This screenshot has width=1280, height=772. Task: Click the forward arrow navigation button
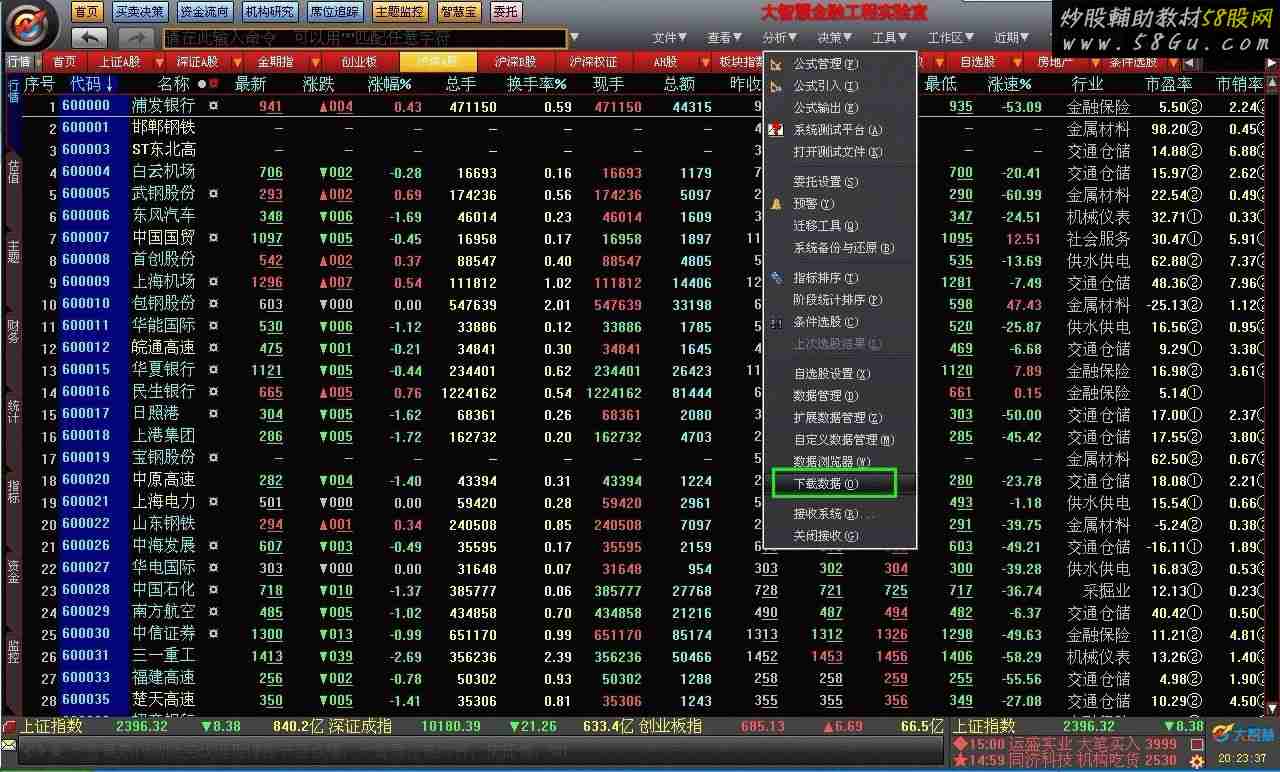click(x=135, y=38)
